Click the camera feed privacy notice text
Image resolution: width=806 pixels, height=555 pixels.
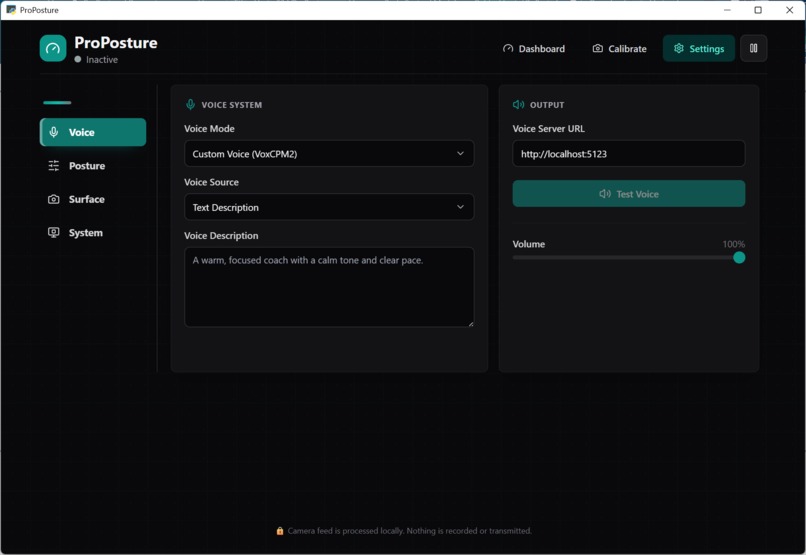[x=410, y=531]
